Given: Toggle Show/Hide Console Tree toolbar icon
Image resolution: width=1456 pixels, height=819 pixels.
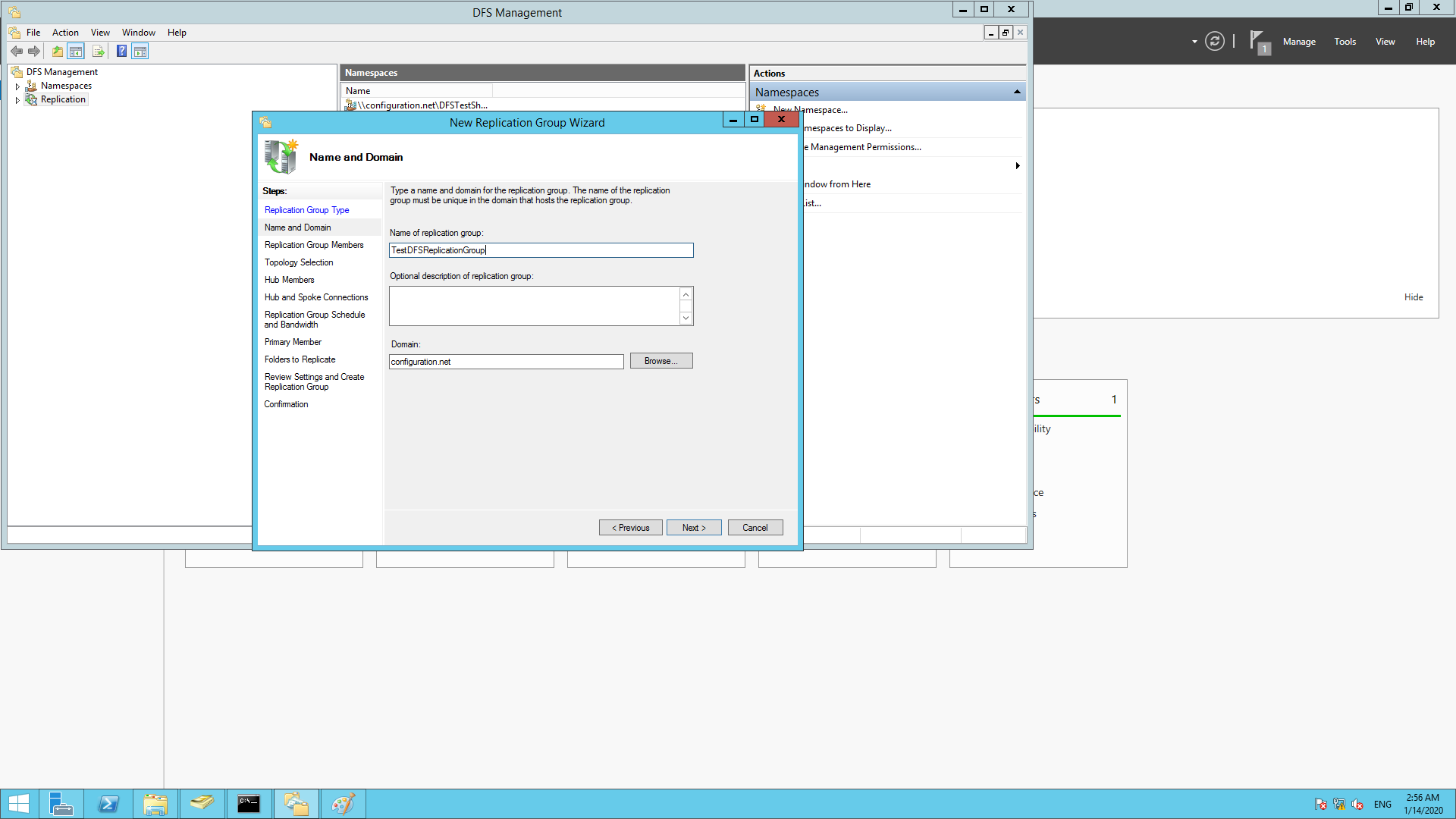Looking at the screenshot, I should pyautogui.click(x=76, y=52).
